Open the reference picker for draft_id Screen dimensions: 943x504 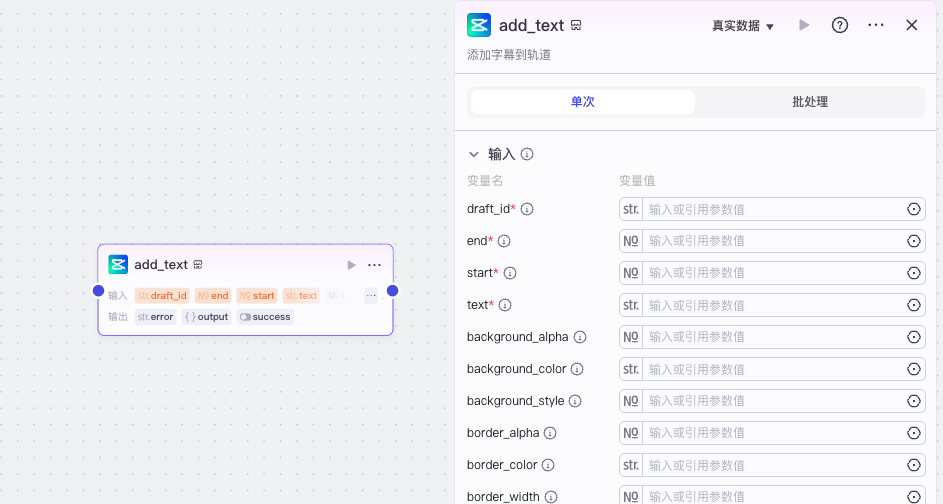pos(914,209)
